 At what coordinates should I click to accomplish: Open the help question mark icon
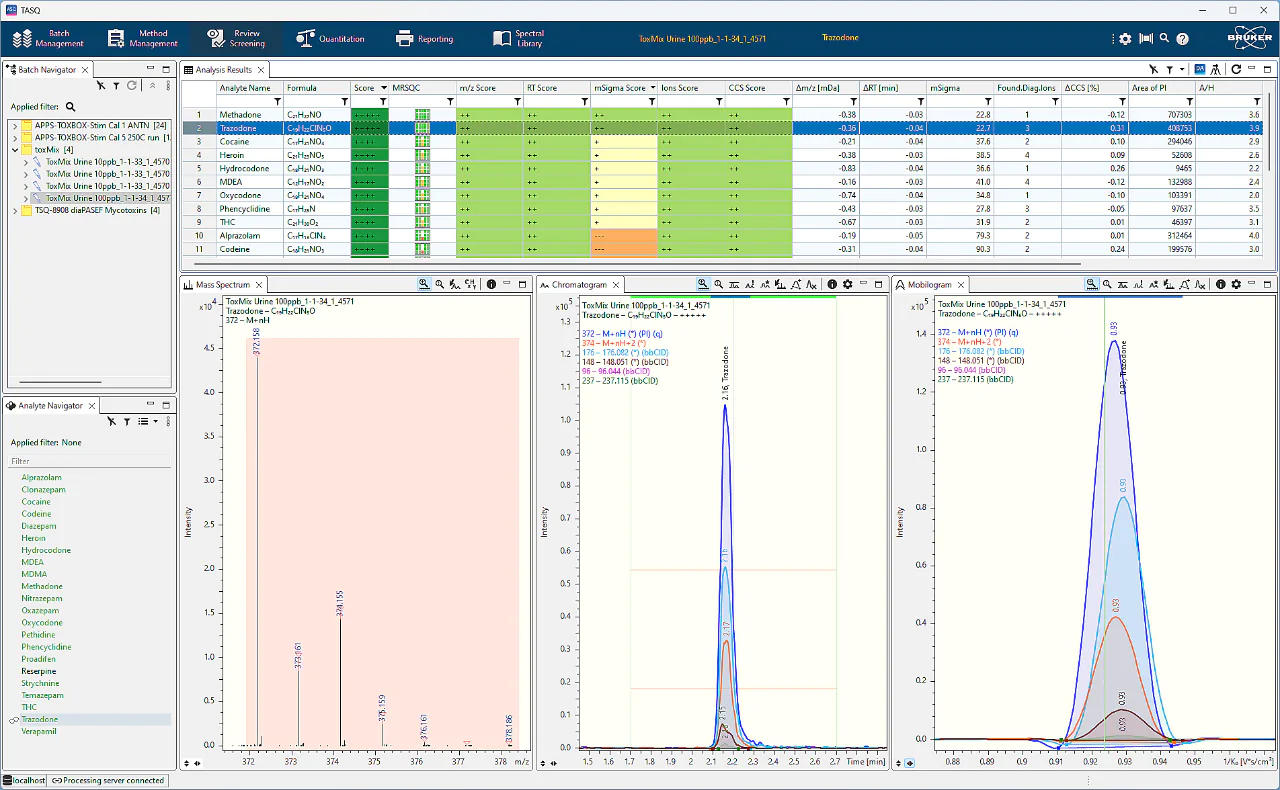pos(1182,39)
